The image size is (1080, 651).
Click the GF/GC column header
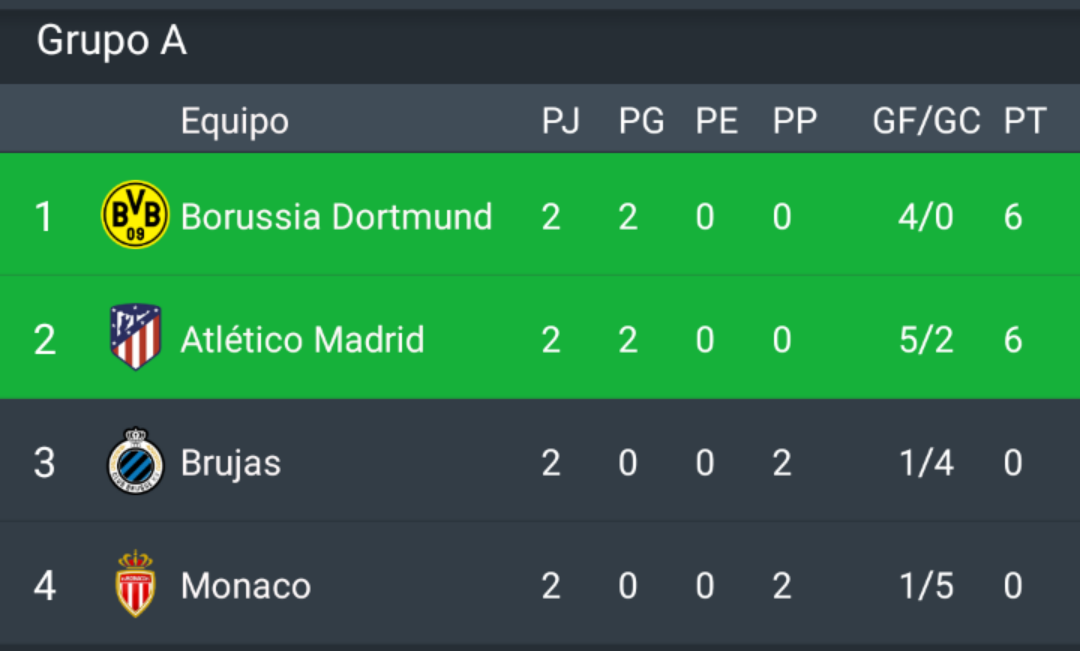(x=926, y=121)
